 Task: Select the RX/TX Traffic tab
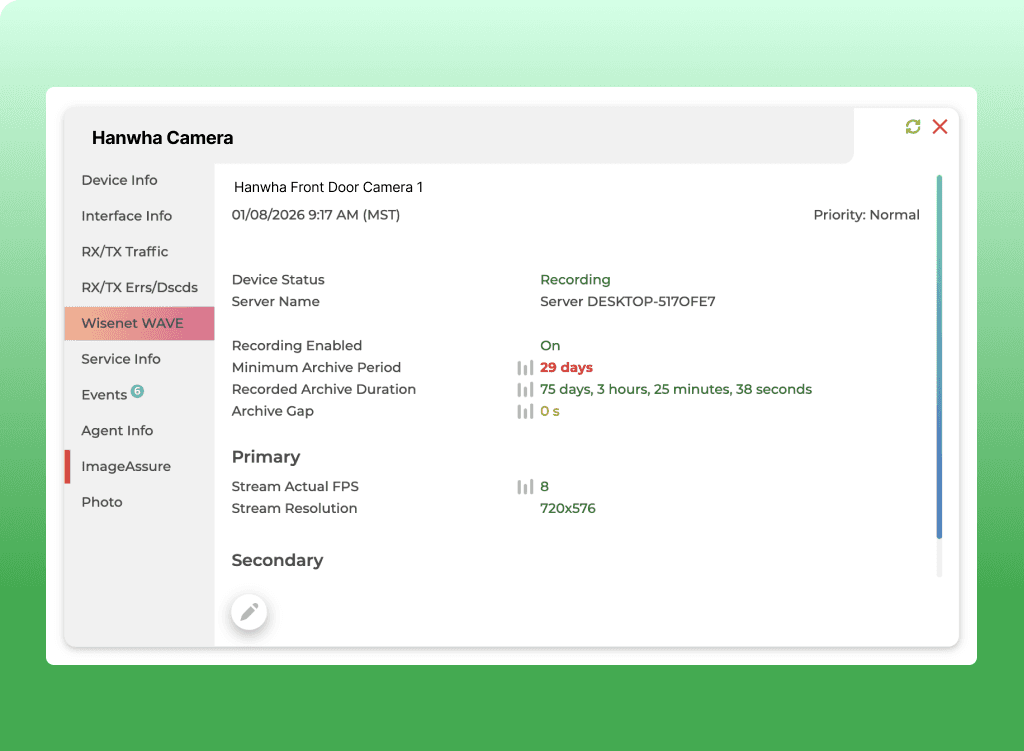pos(139,252)
